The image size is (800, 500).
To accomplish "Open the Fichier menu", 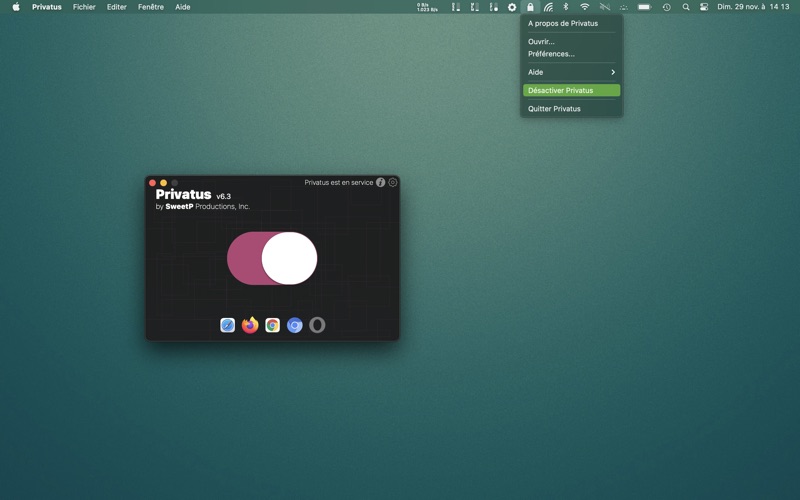I will (x=84, y=7).
